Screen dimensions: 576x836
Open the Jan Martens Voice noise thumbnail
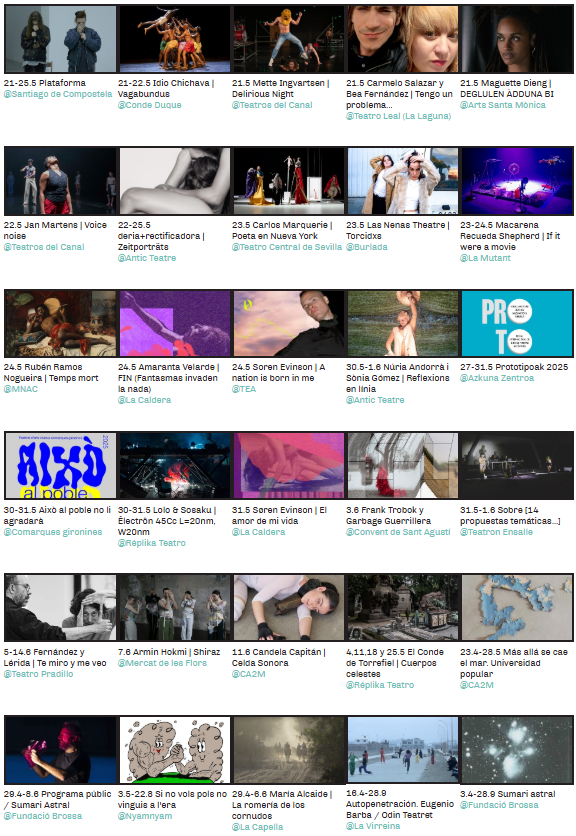click(x=60, y=181)
